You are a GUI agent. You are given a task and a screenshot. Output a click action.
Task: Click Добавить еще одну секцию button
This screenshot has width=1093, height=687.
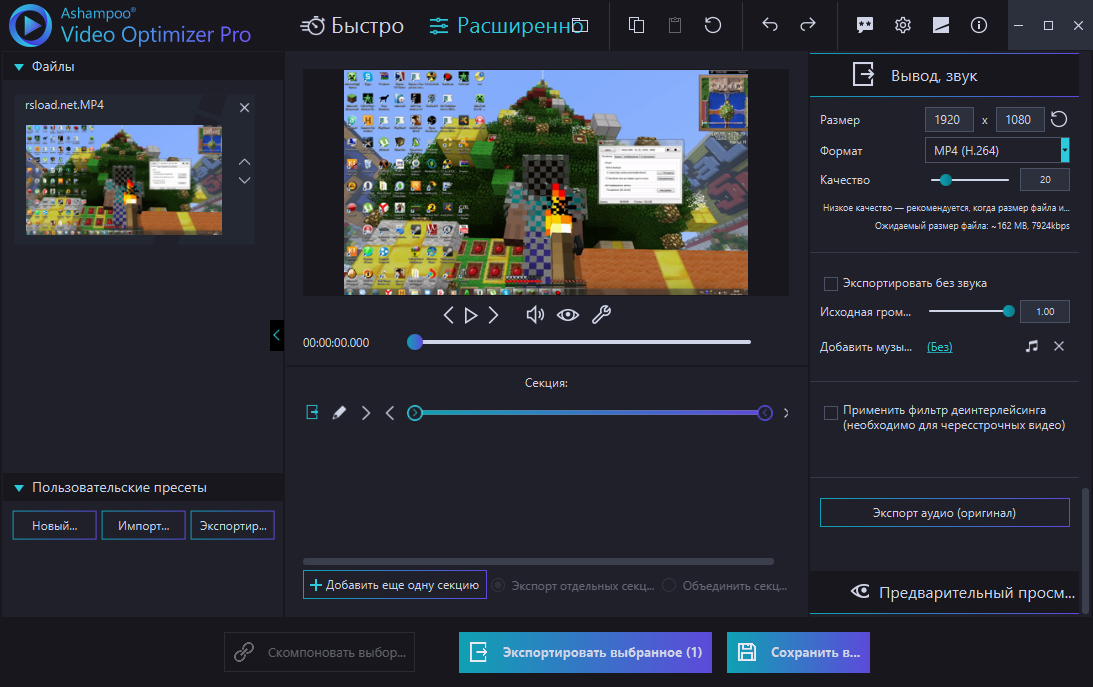(x=395, y=585)
